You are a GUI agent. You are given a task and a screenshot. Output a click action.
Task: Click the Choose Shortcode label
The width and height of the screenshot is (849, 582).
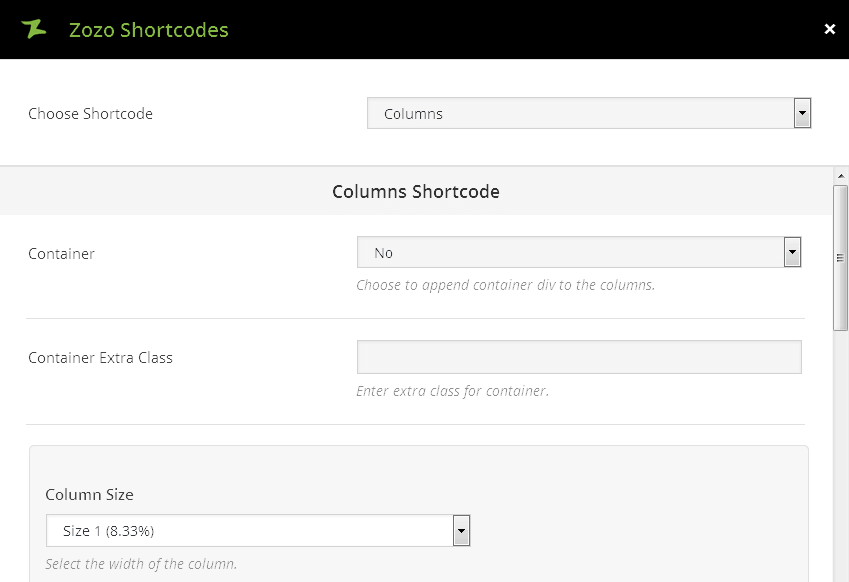91,114
